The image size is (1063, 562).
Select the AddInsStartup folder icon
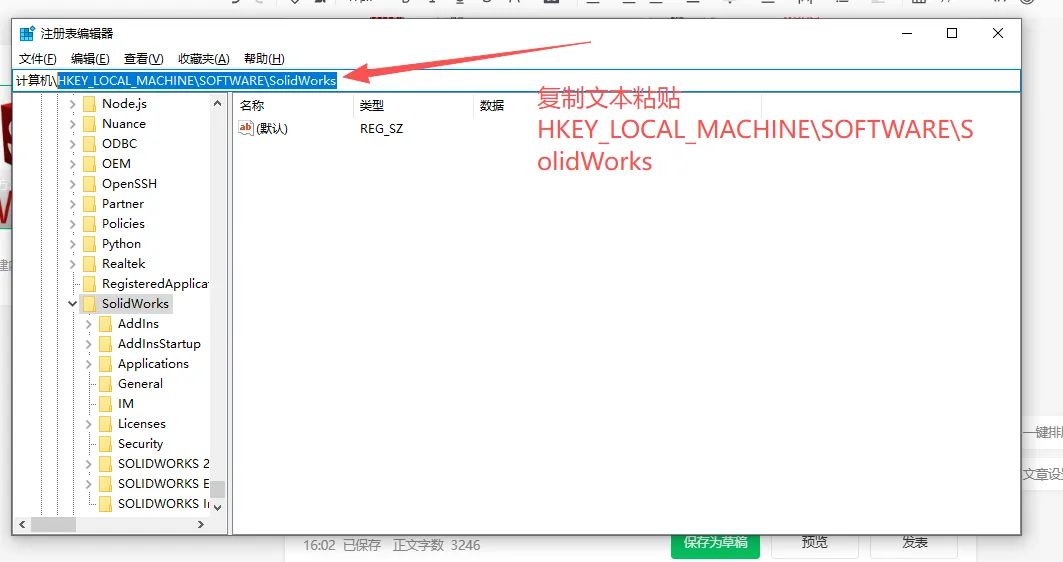pos(105,344)
